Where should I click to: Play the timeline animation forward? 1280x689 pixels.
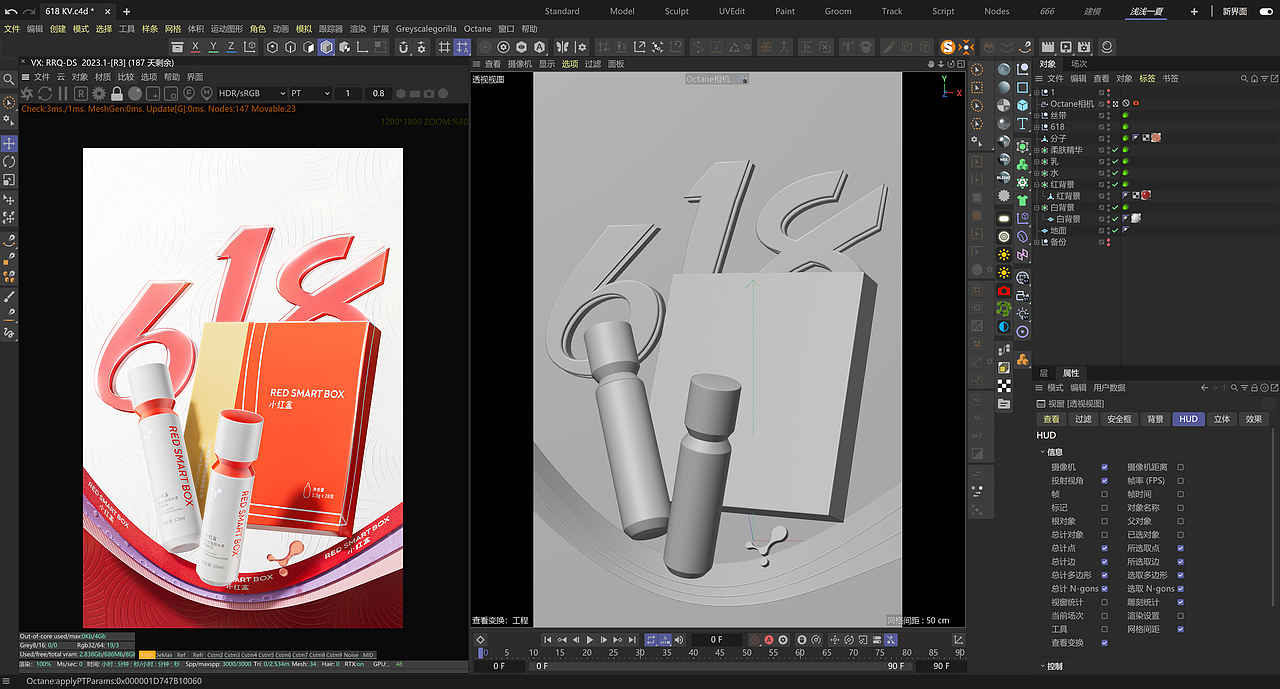point(589,640)
